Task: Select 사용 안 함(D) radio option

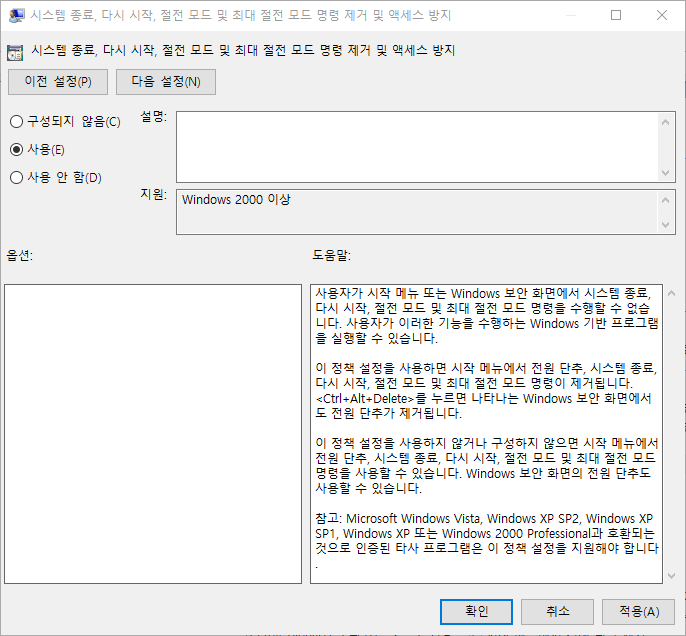Action: coord(56,178)
